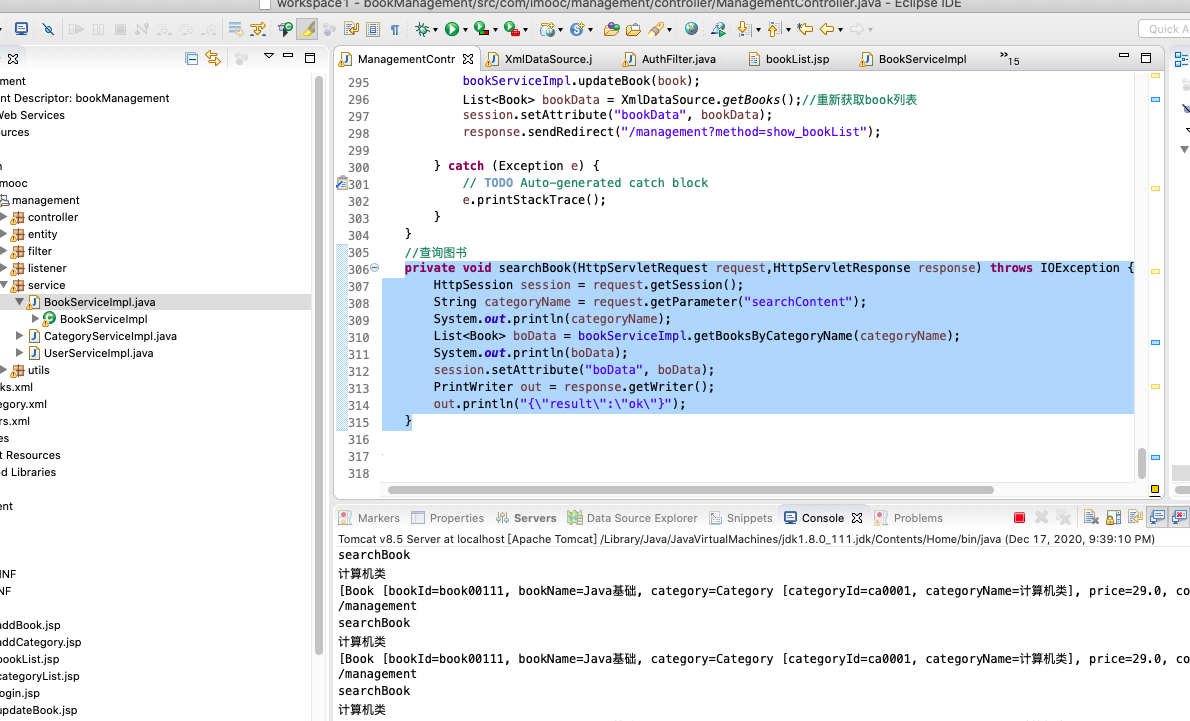Screen dimensions: 1190x721
Task: Click Next Annotation down-arrow icon
Action: coord(744,29)
